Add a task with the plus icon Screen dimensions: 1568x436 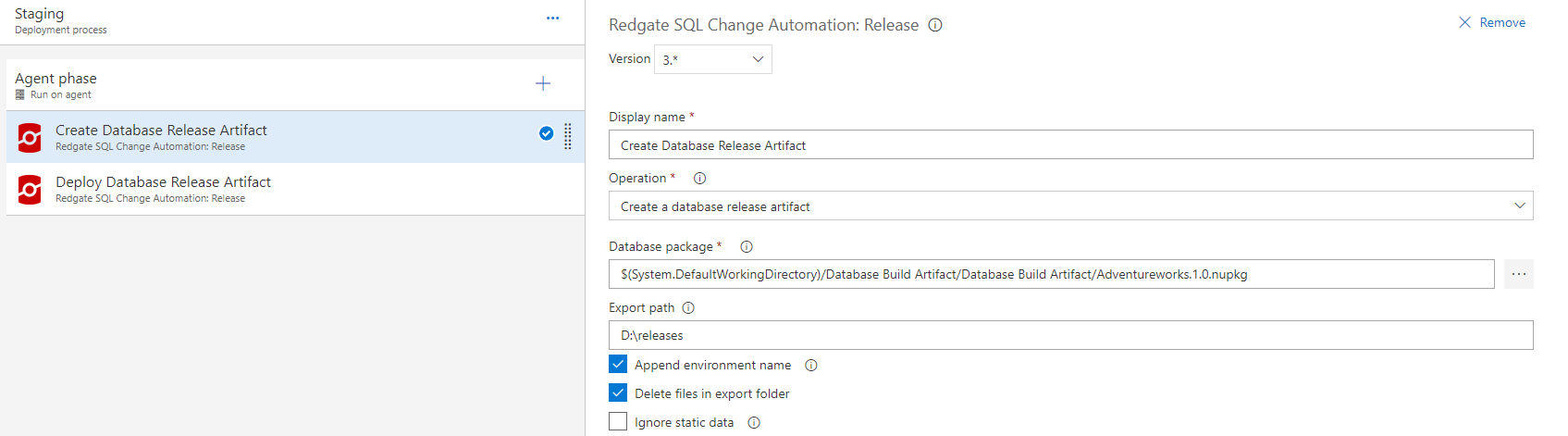543,84
